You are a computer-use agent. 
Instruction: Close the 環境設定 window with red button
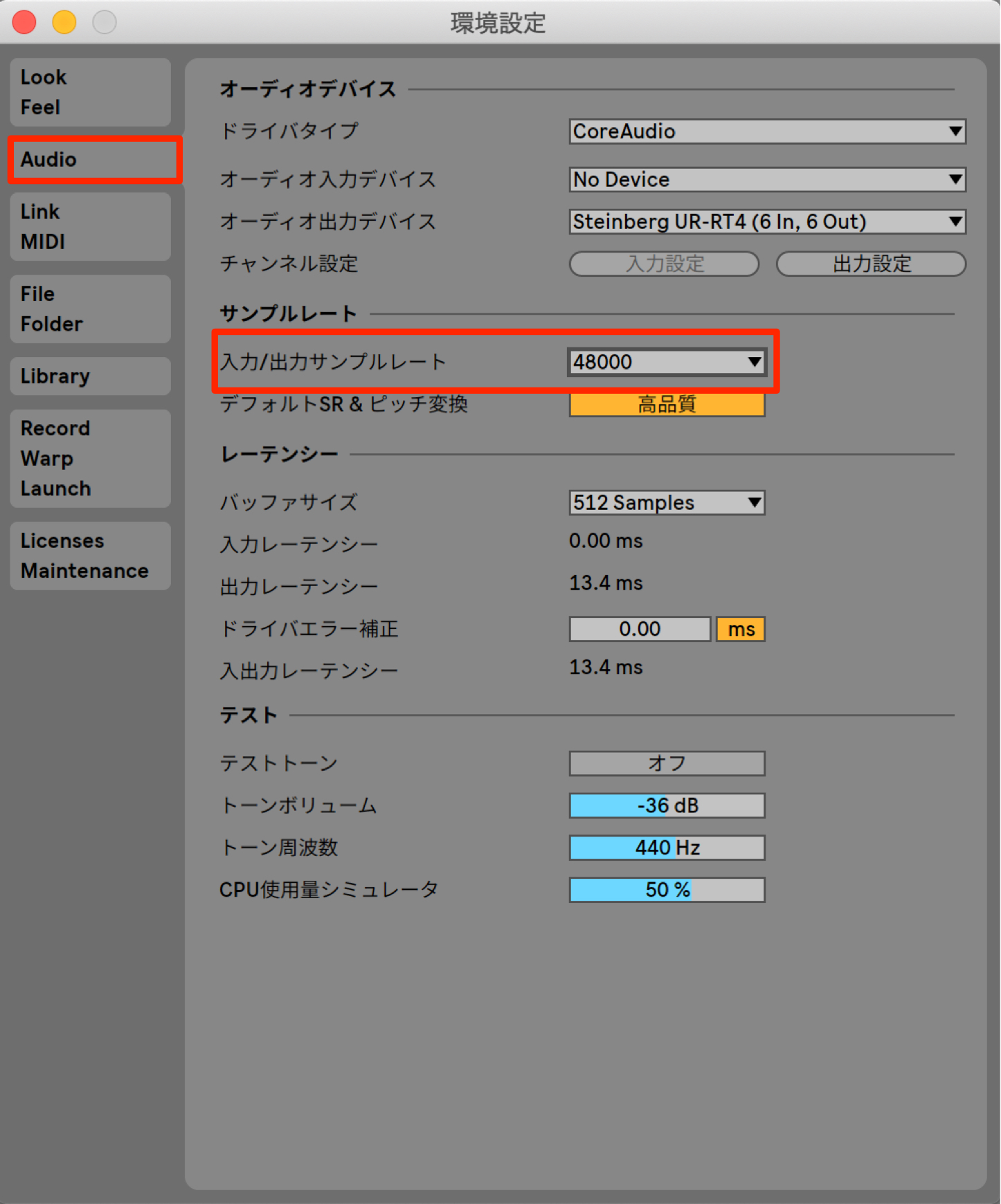tap(24, 22)
